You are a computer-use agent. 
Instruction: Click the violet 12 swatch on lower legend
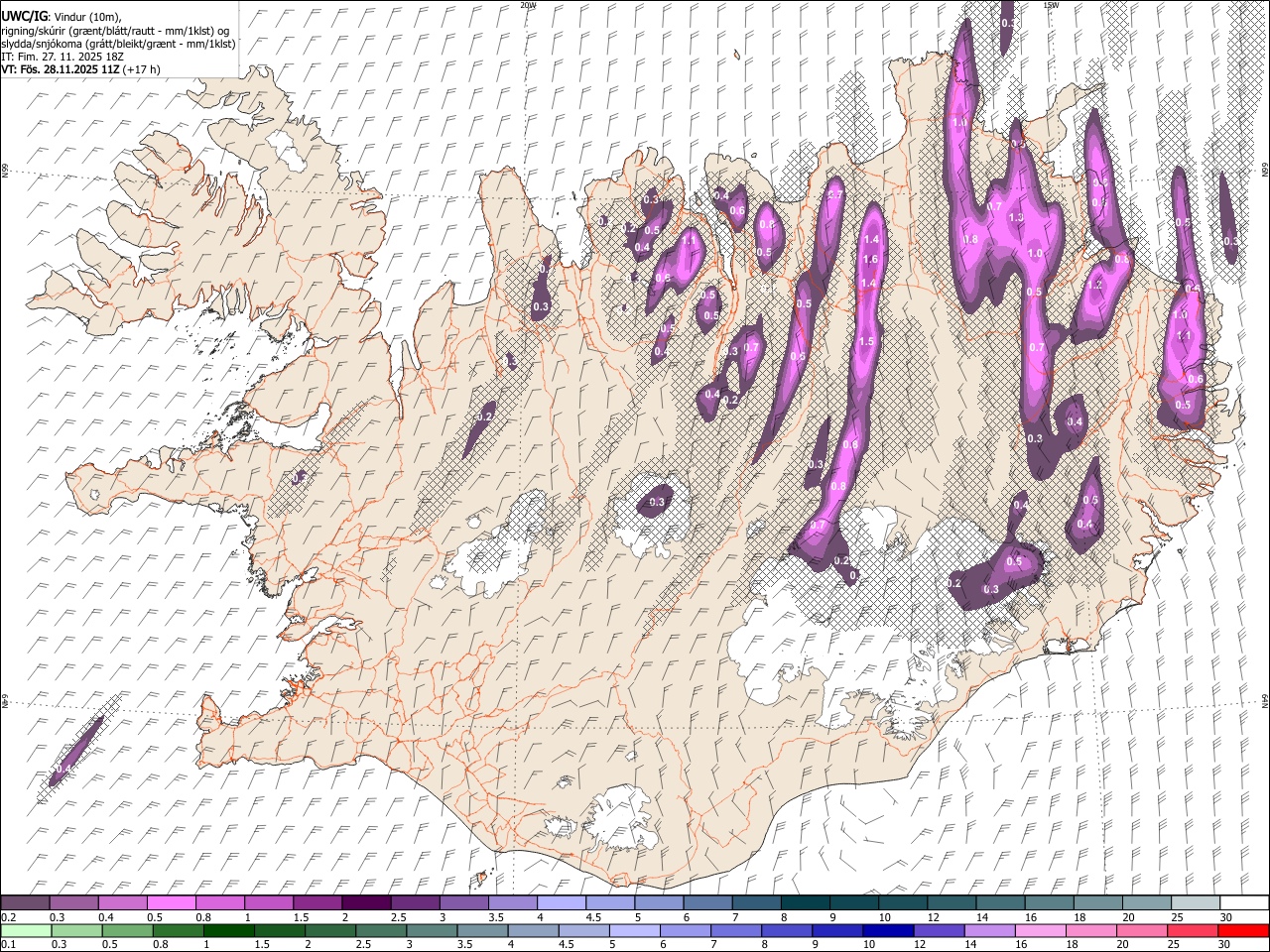(x=938, y=930)
